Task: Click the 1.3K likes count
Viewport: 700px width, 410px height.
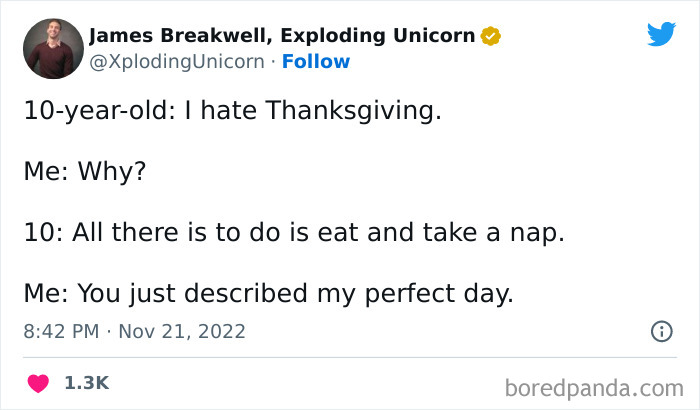Action: [x=87, y=383]
